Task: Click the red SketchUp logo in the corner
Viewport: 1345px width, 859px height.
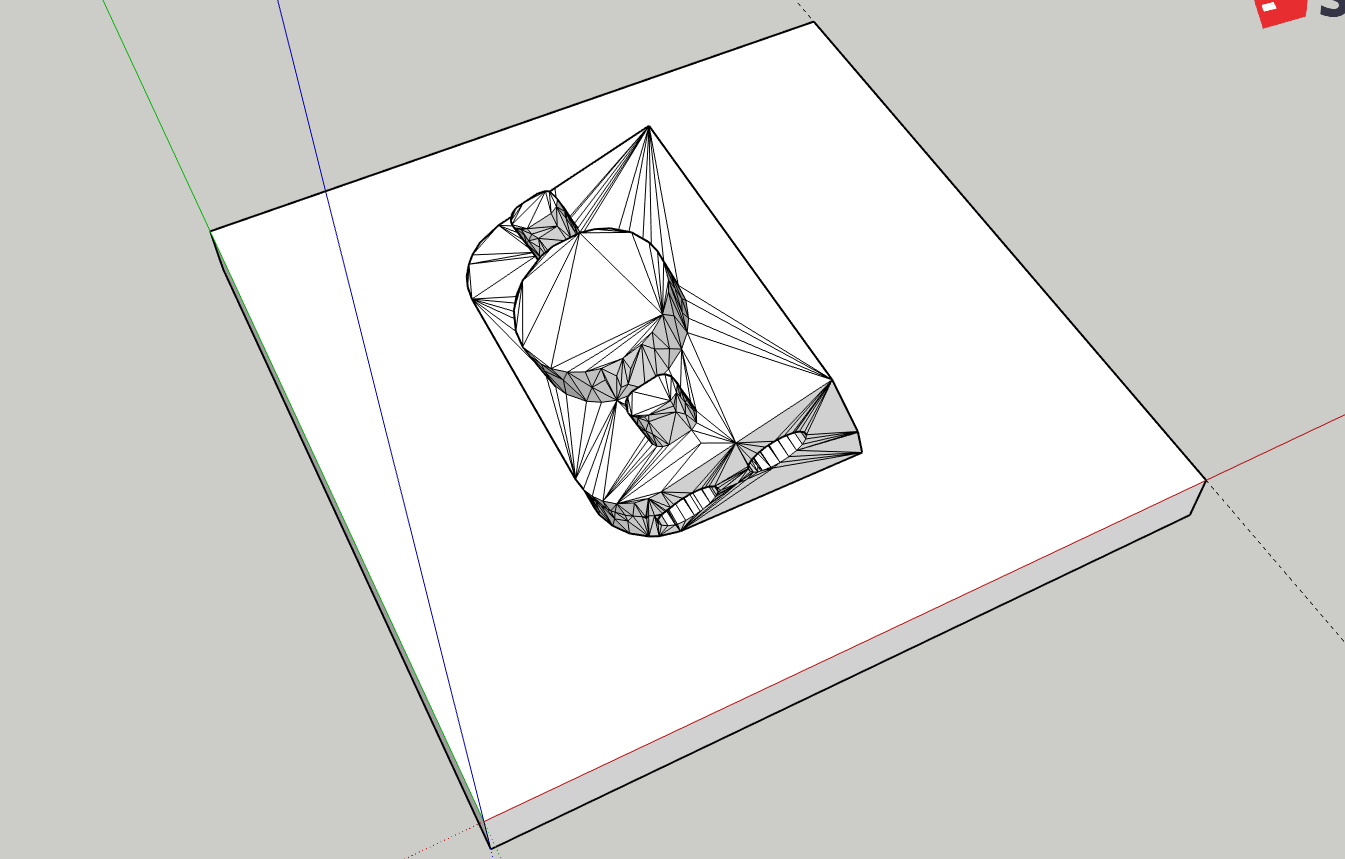Action: point(1282,10)
